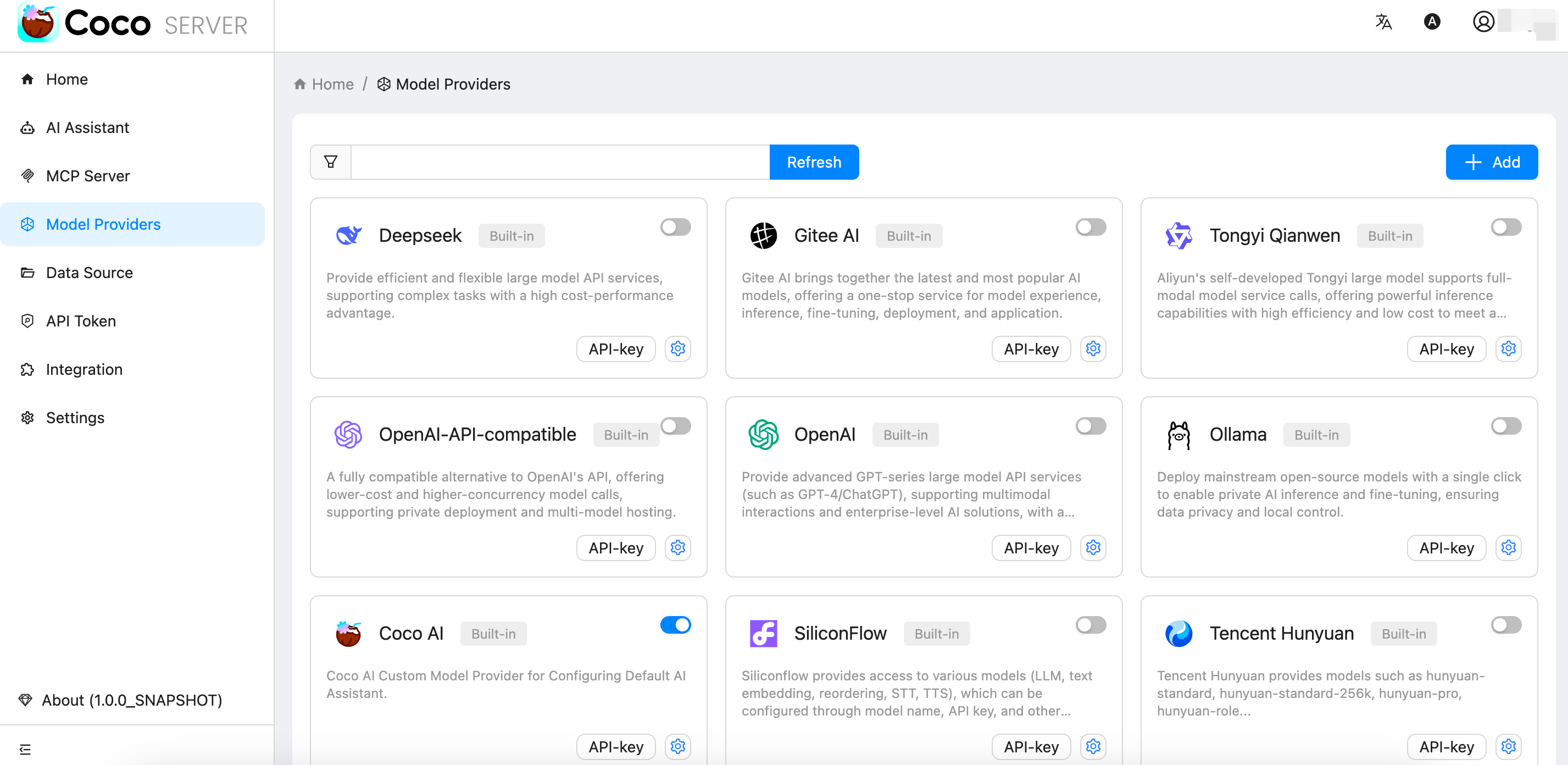
Task: Click the OpenAI API-key button
Action: click(x=1031, y=547)
